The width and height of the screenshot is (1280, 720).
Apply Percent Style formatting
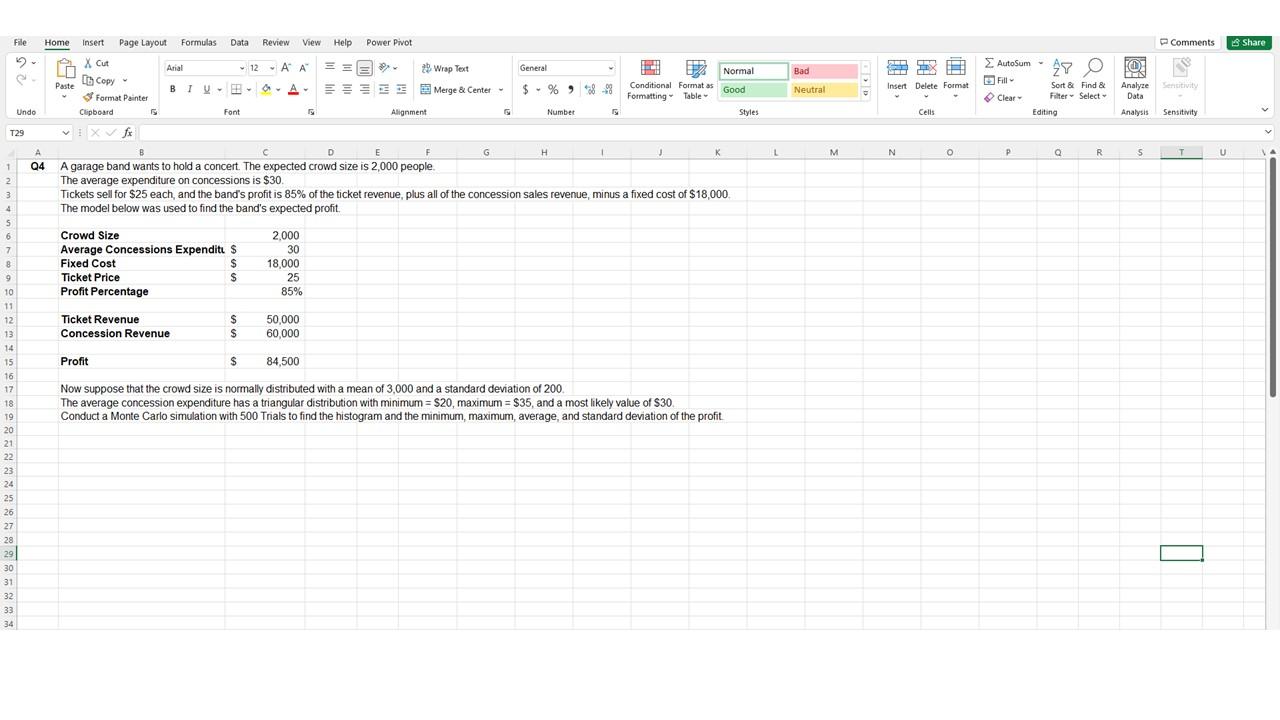(553, 89)
